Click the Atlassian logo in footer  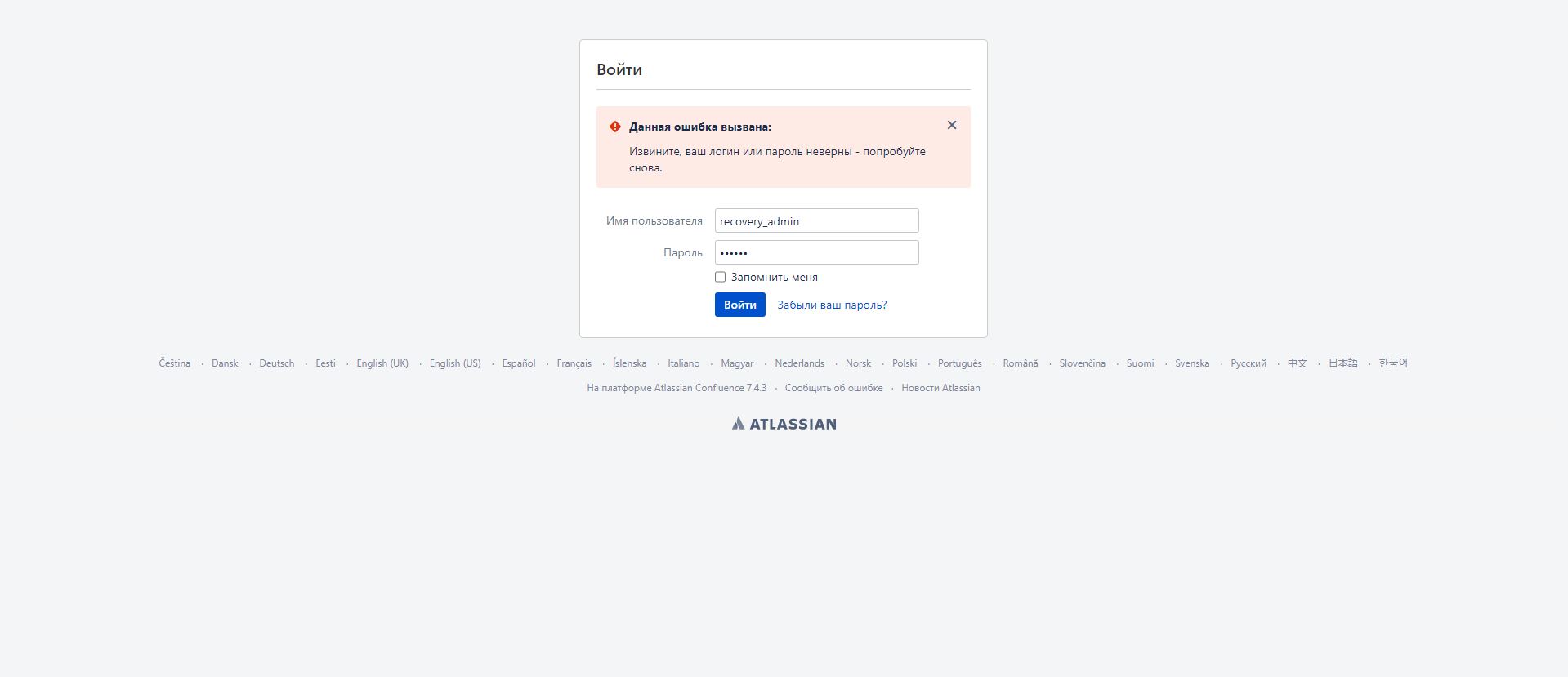pos(784,424)
